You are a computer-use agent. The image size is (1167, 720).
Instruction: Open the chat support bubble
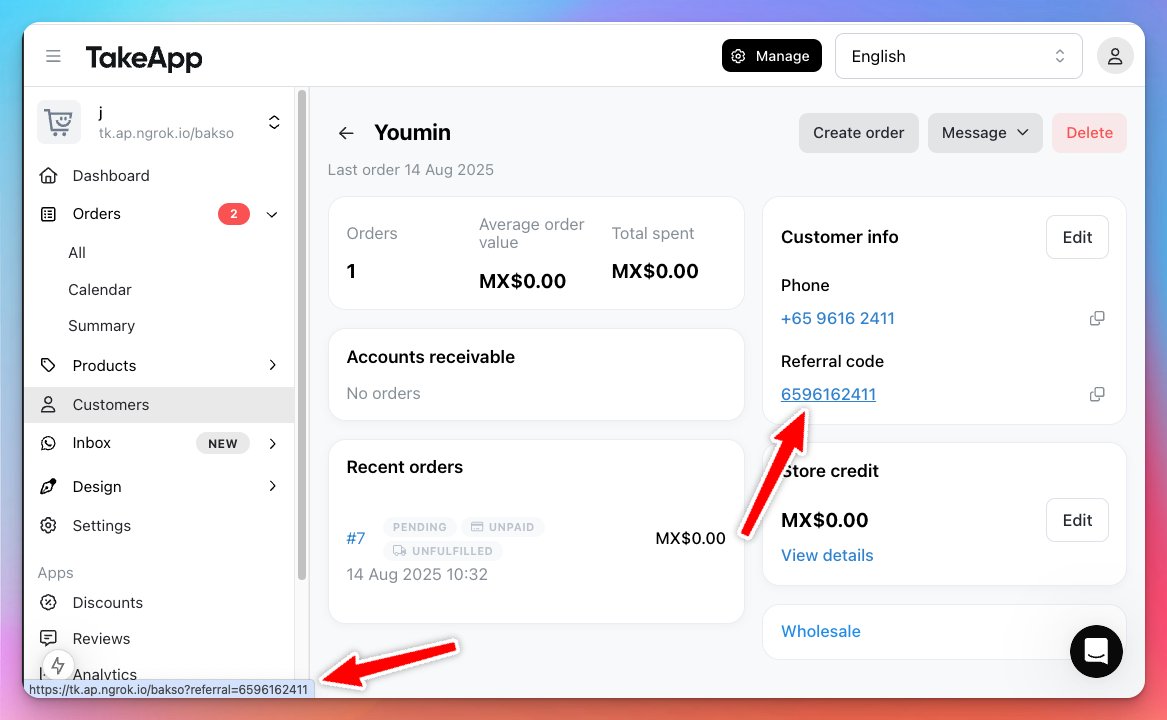[x=1096, y=651]
